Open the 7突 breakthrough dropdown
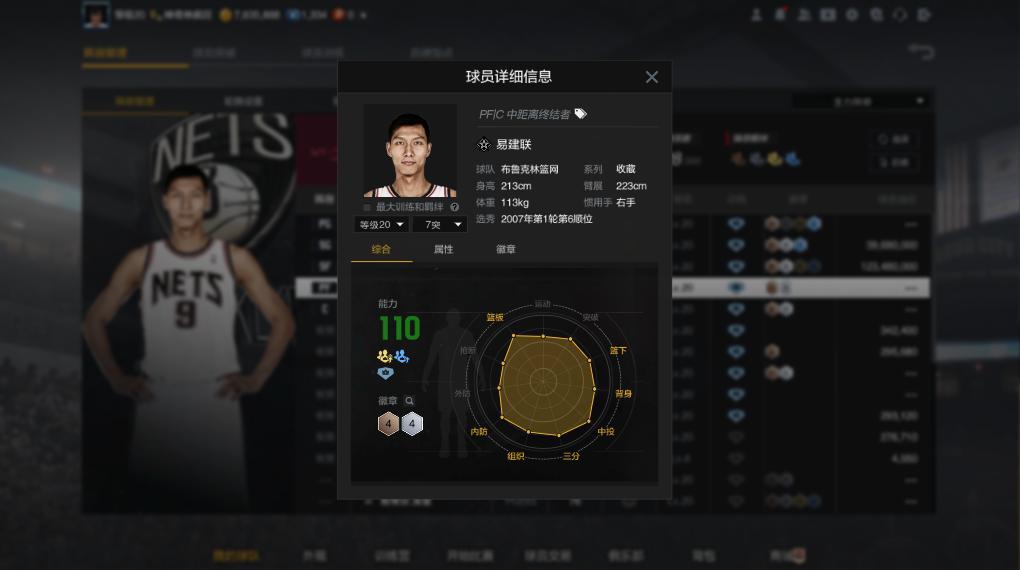1020x570 pixels. 440,224
